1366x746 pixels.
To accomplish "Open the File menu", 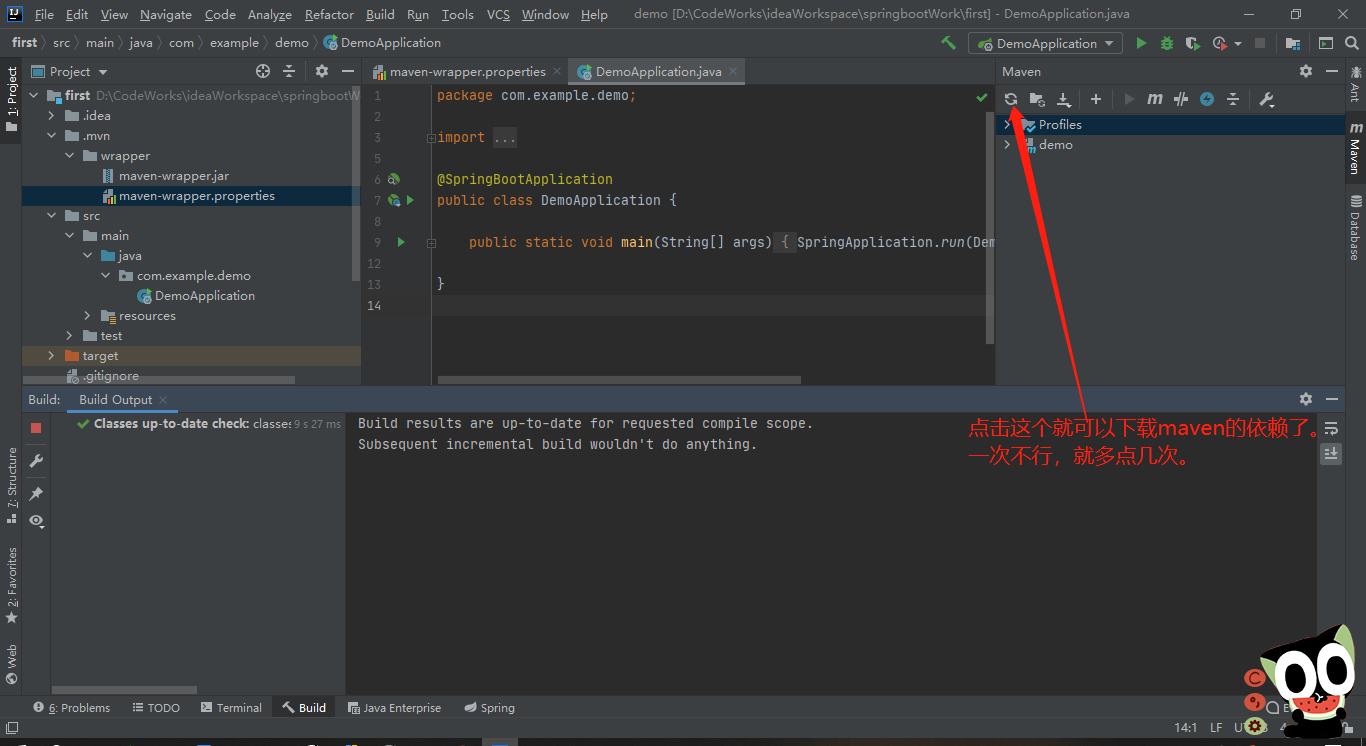I will point(44,14).
